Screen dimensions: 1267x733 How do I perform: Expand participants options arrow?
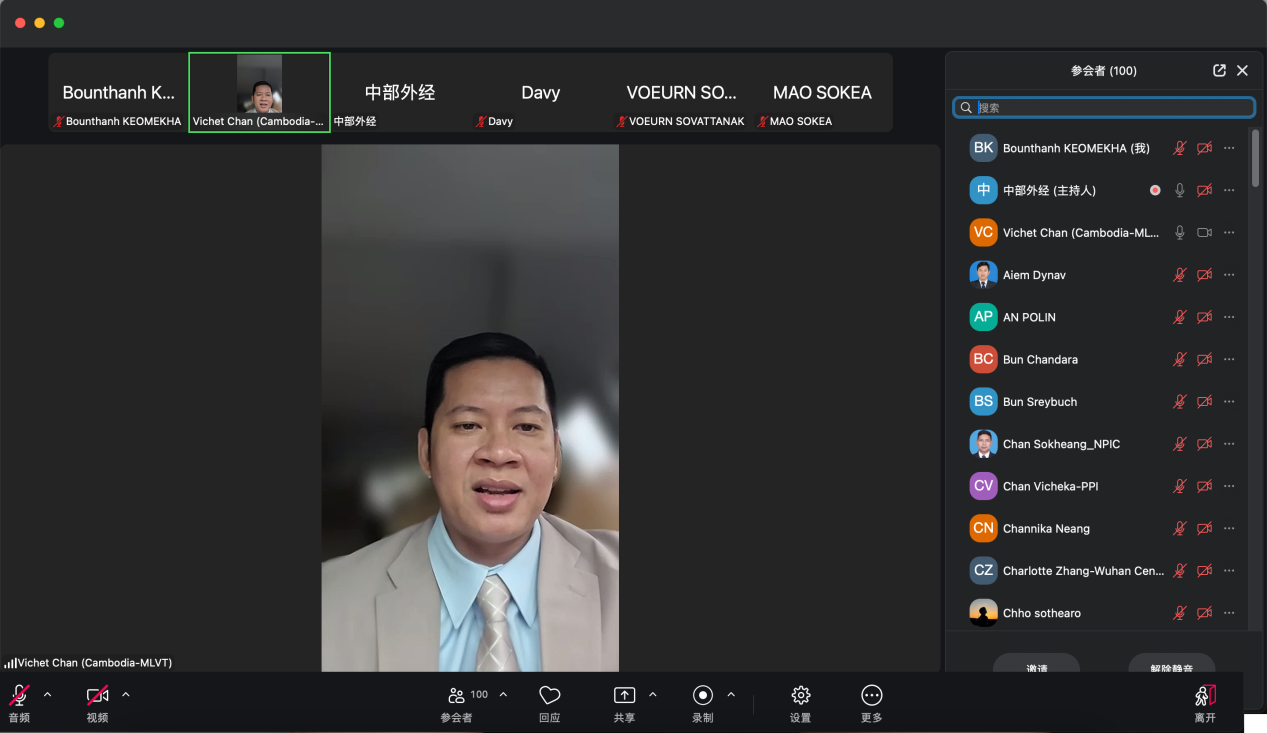coord(503,694)
